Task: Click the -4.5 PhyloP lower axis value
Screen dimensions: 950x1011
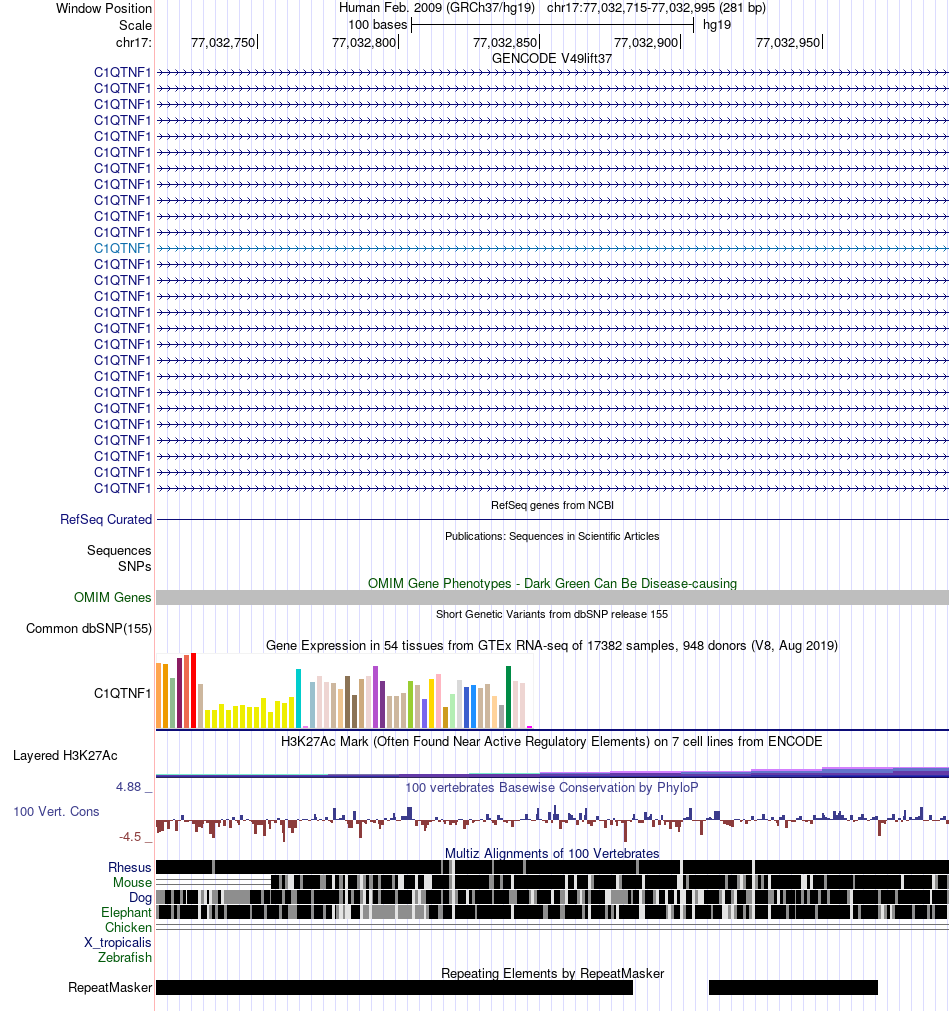Action: click(130, 836)
